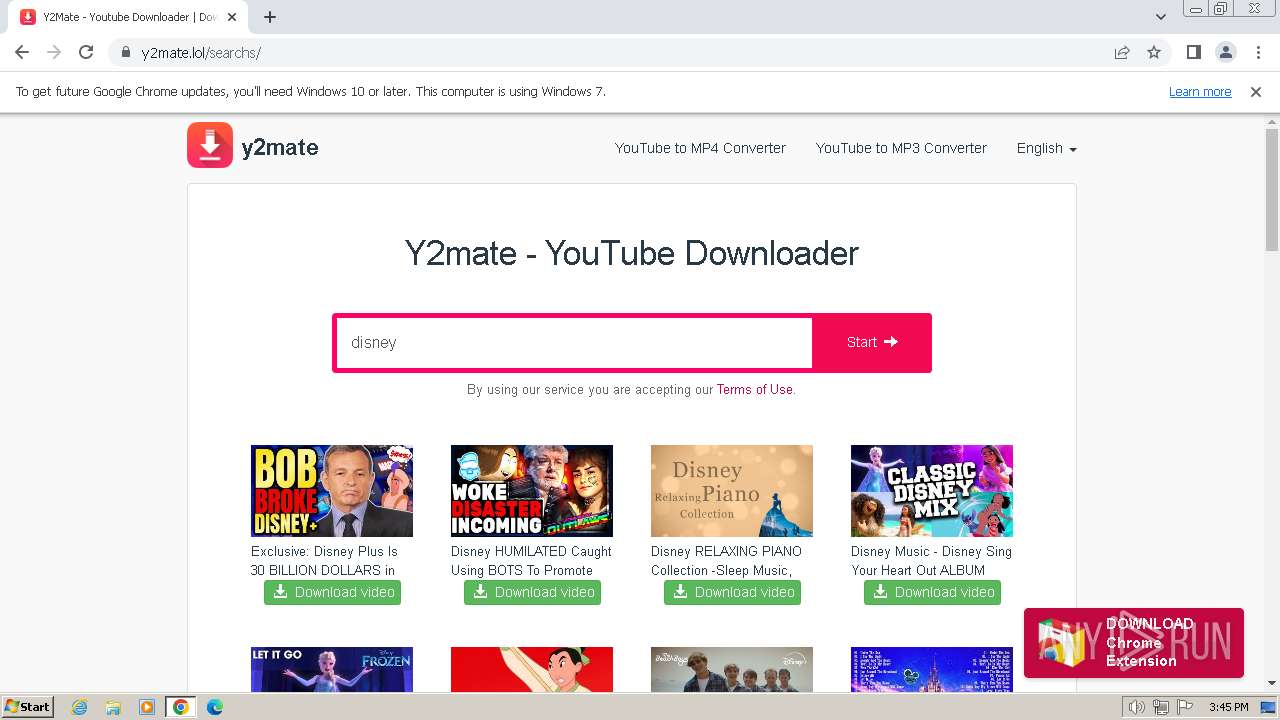Open the Chrome side panel icon

point(1193,52)
